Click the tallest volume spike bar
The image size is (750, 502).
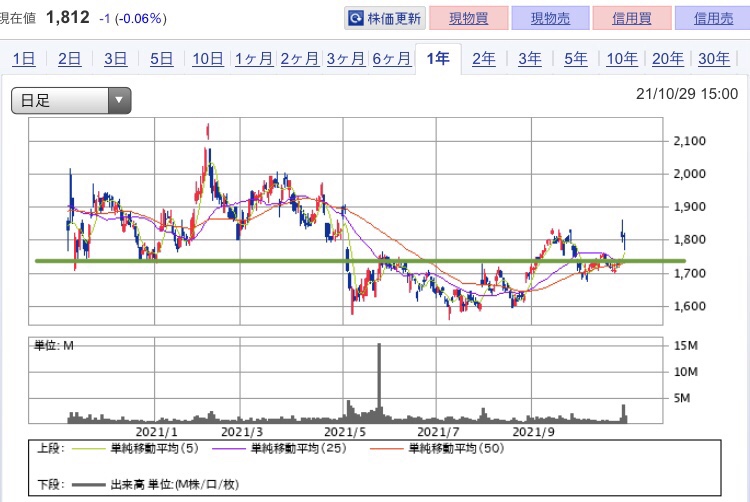coord(379,382)
